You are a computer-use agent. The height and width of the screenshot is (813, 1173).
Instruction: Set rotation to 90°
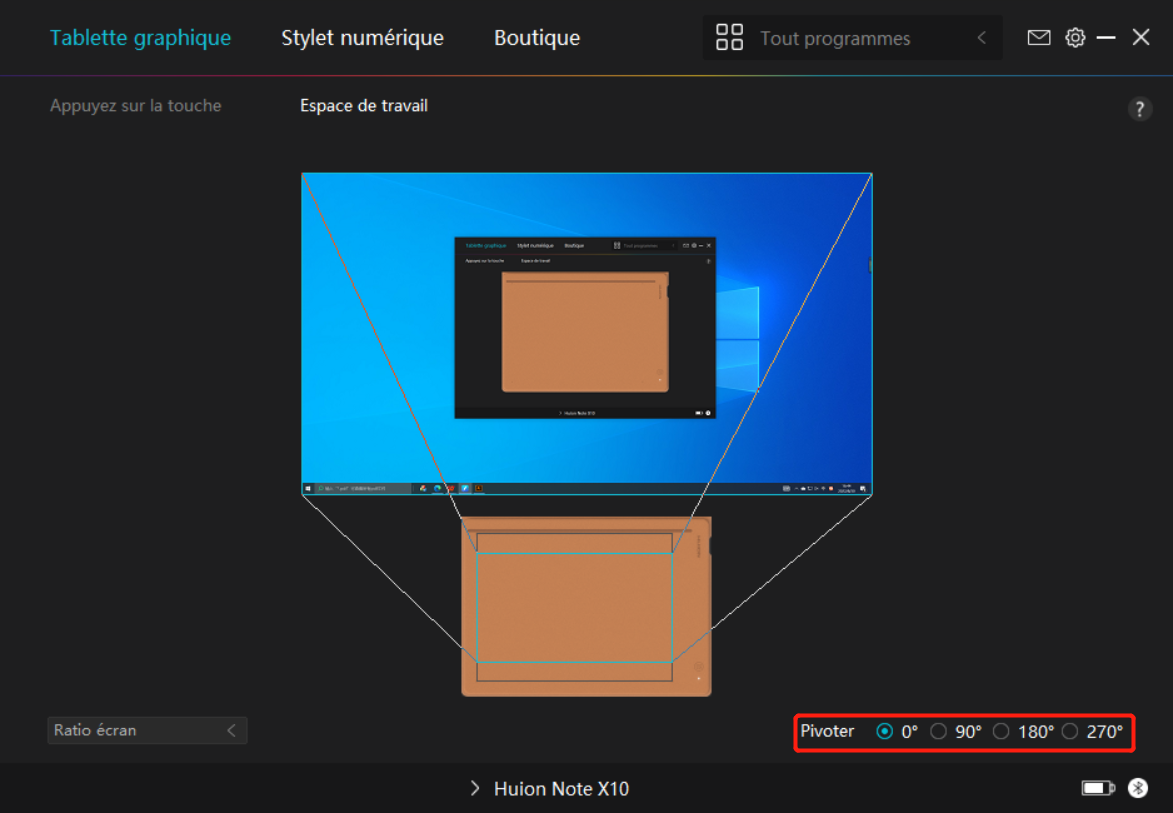point(938,732)
